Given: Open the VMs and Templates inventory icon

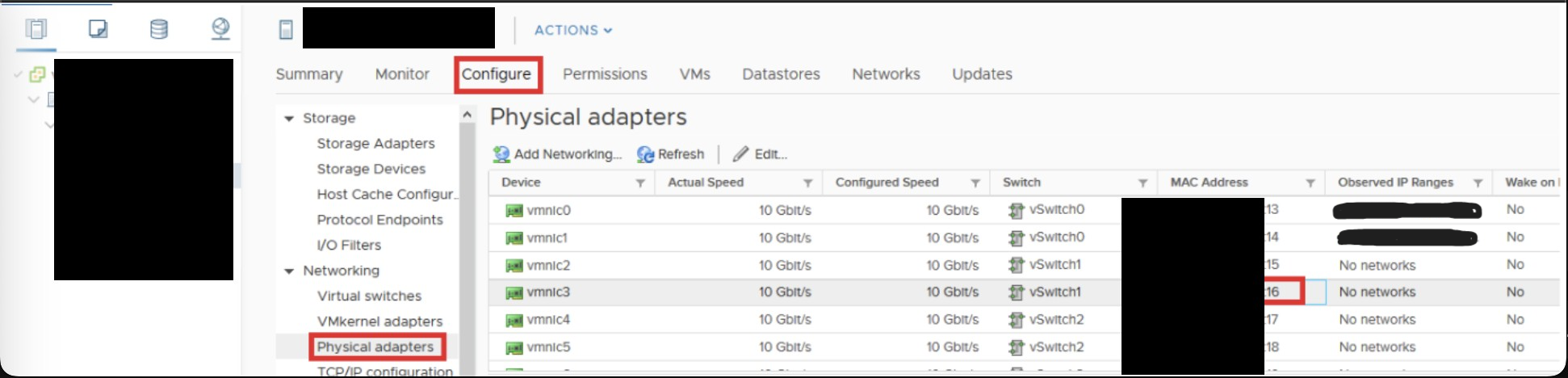Looking at the screenshot, I should point(98,30).
